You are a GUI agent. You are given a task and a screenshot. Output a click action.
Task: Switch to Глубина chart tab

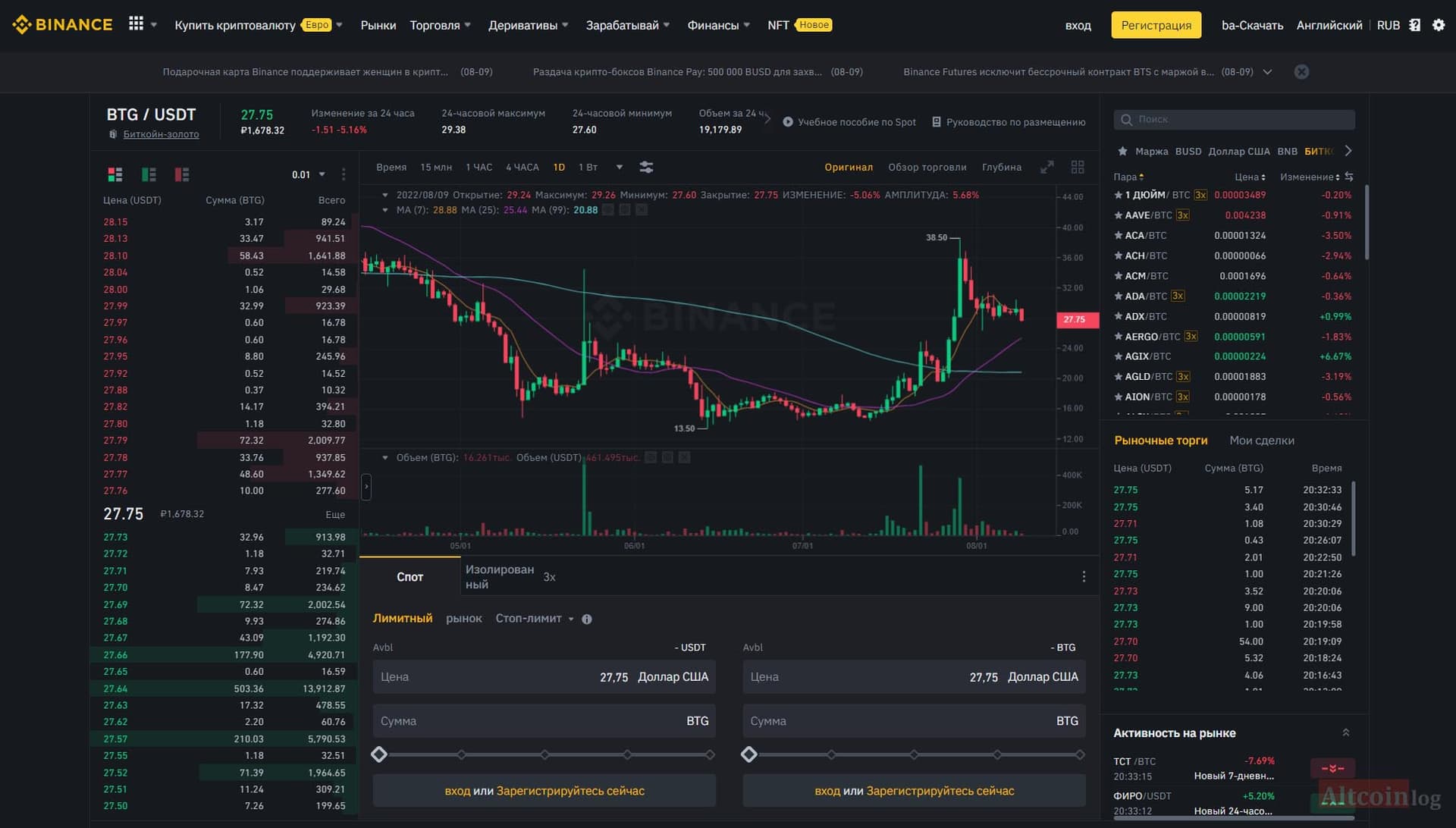(x=1002, y=167)
